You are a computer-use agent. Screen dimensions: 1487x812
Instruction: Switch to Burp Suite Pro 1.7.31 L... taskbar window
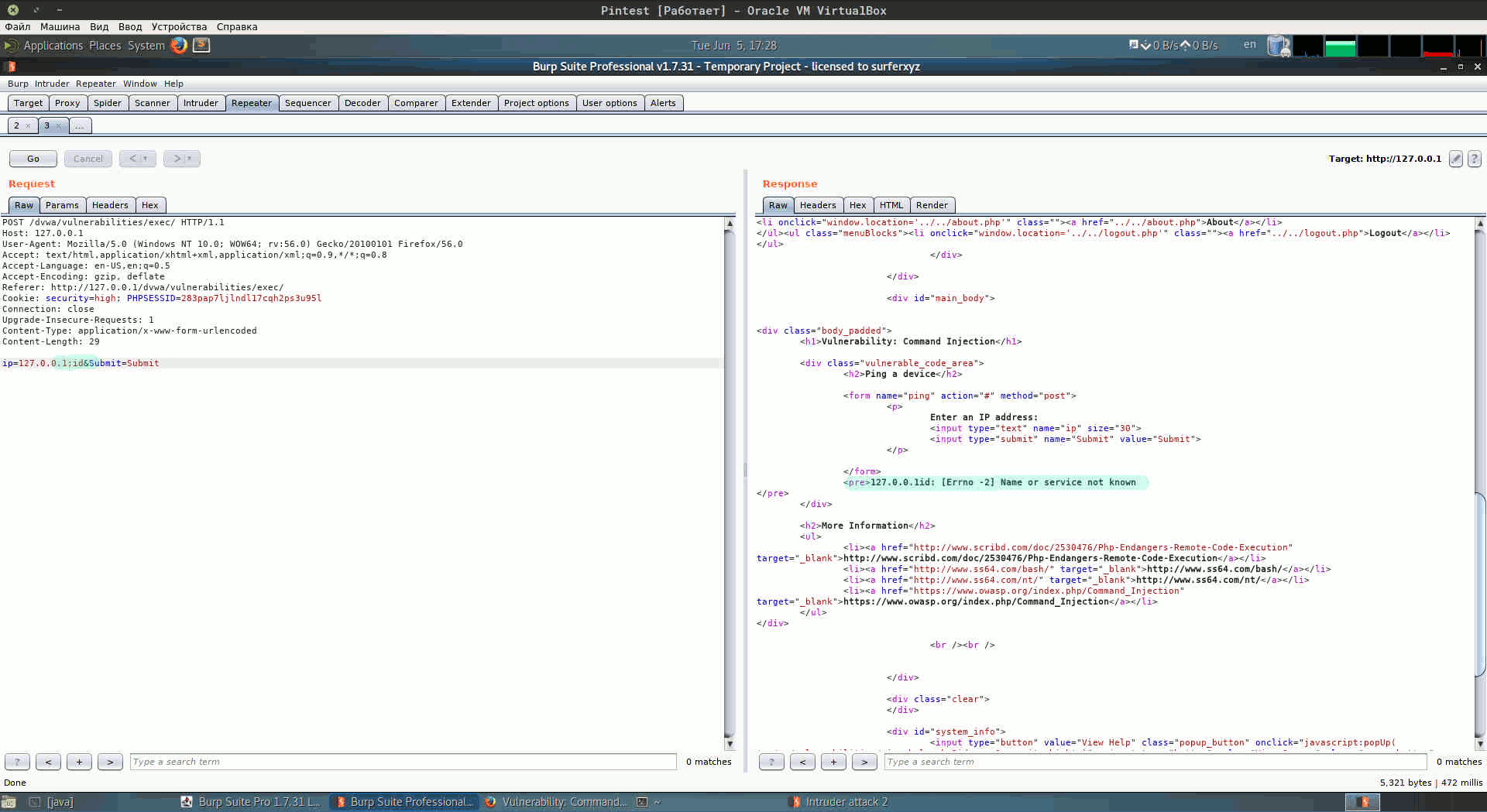[251, 802]
